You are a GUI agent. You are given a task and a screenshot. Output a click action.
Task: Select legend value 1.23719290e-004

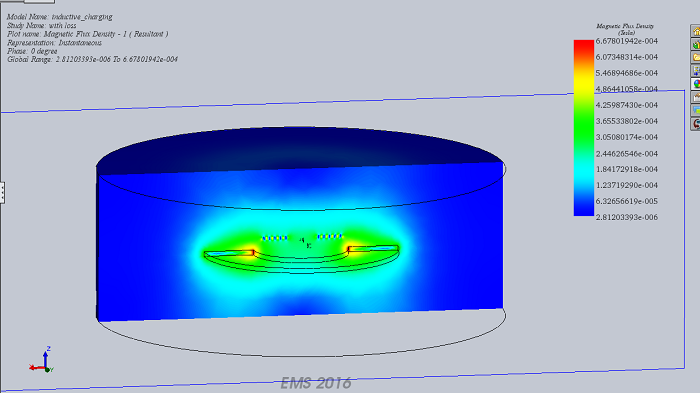coord(626,185)
